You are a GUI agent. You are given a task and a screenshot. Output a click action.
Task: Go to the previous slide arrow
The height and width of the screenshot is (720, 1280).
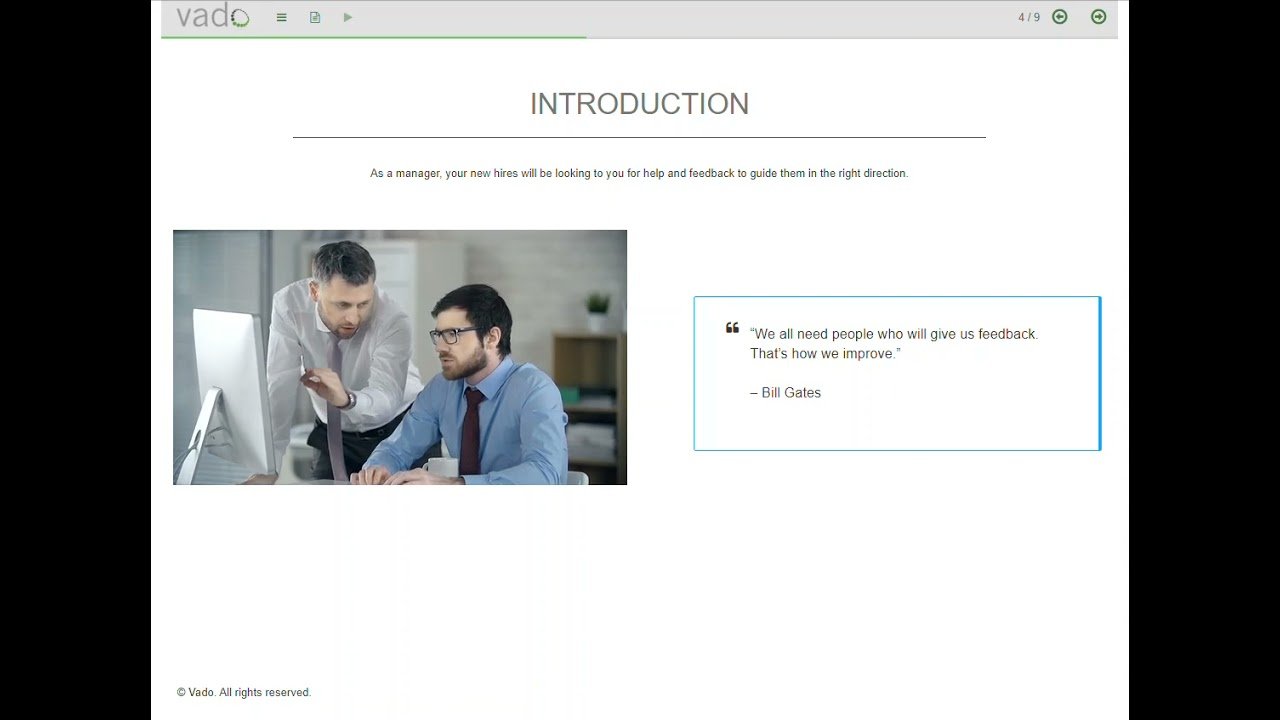(x=1060, y=17)
